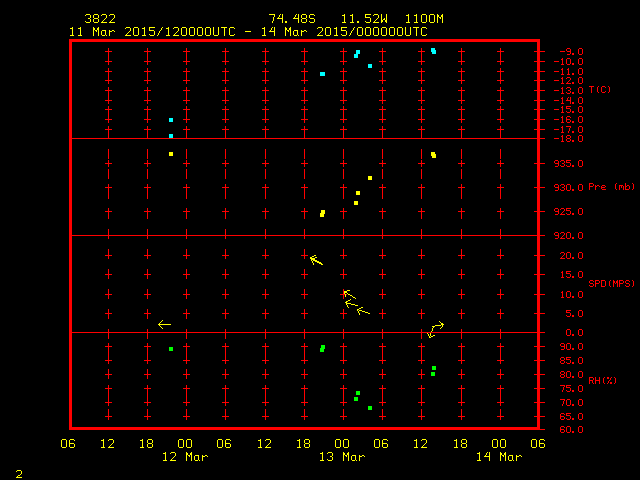The image size is (640, 480).
Task: Select the topmost wind arrow near 20 MPS
Action: click(x=316, y=260)
